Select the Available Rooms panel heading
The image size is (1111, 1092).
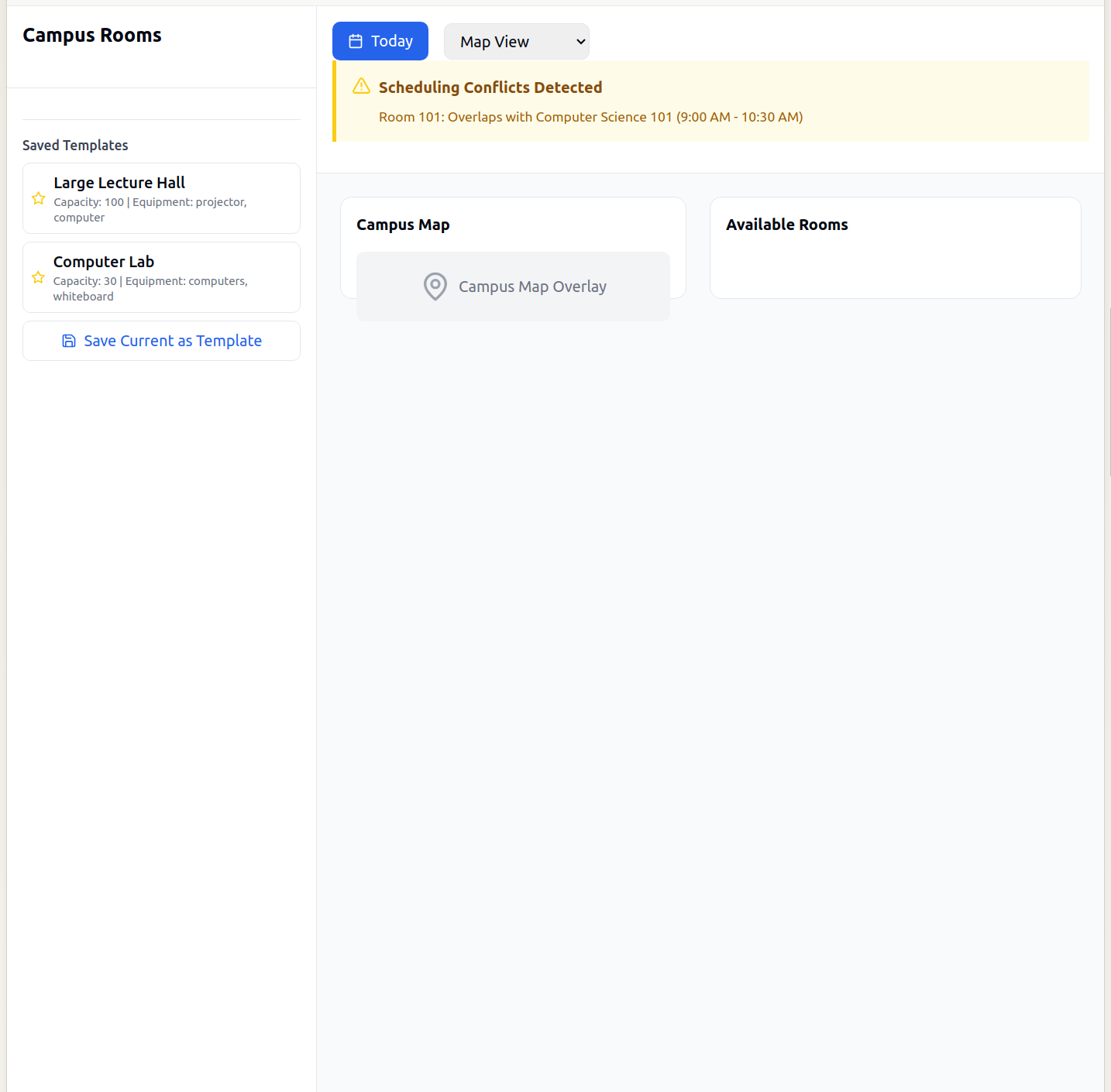[x=786, y=225]
